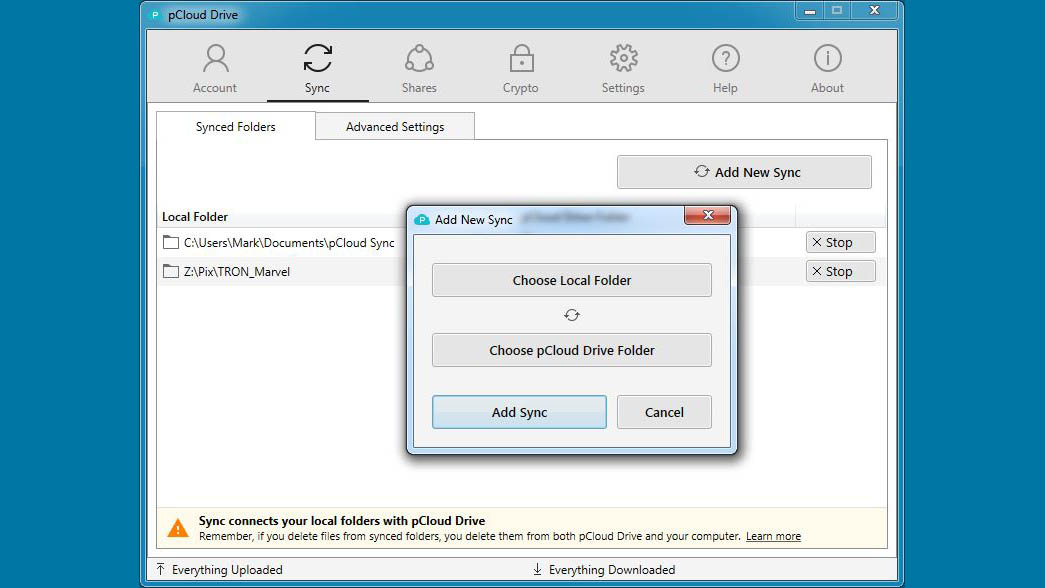Click the Everything Uploaded status text

(227, 569)
